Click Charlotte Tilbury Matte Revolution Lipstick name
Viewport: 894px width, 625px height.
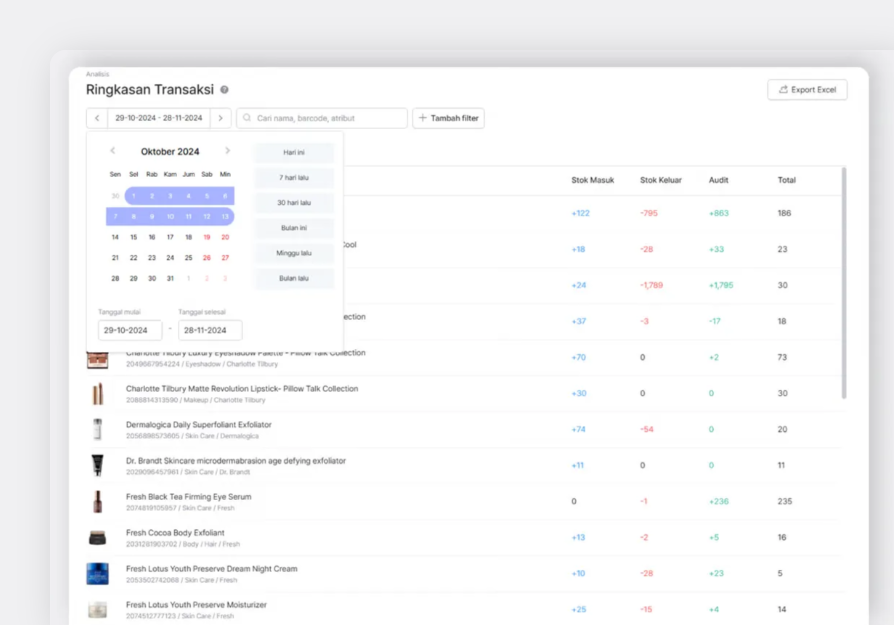[x=242, y=388]
